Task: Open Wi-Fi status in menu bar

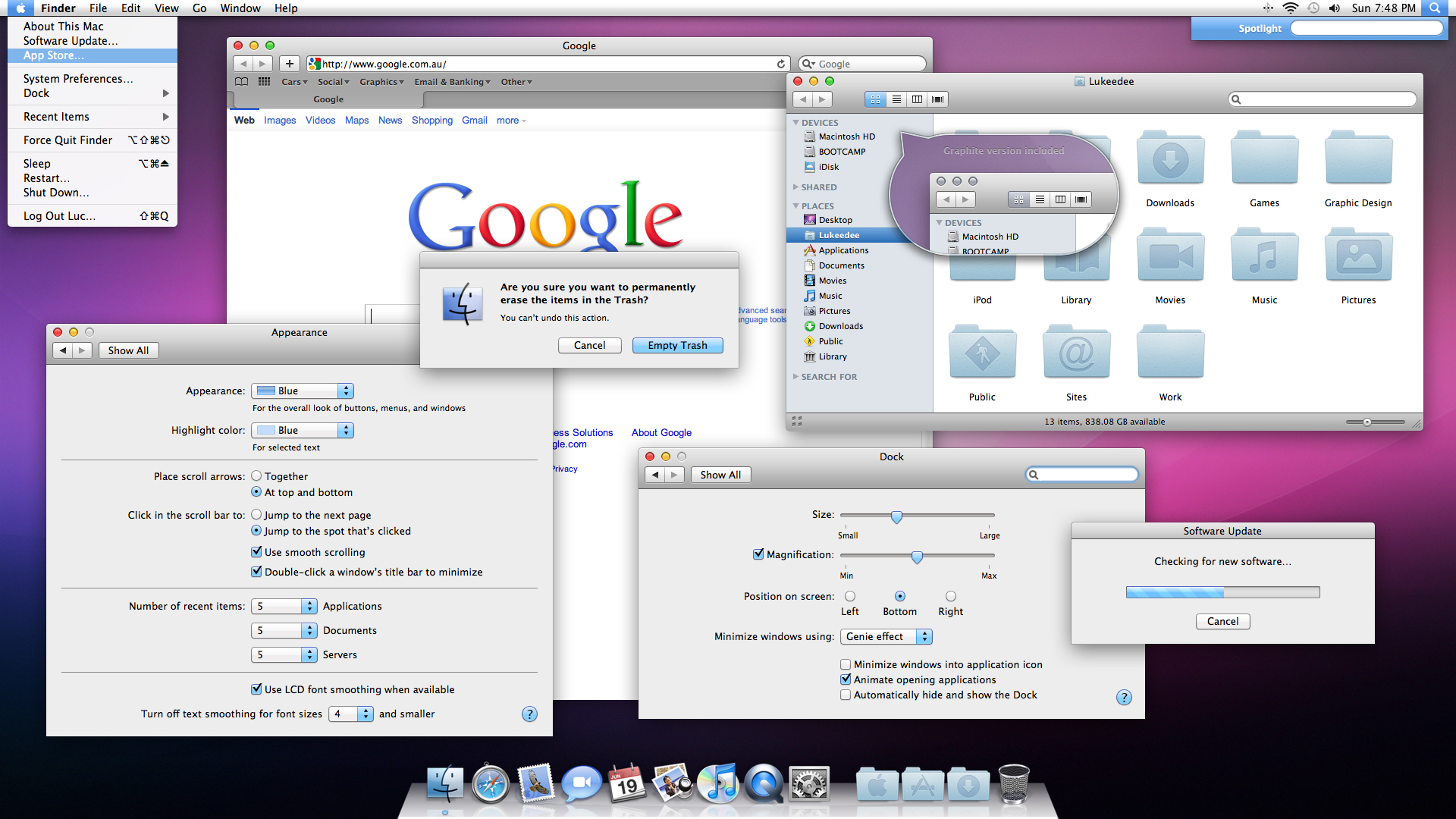Action: pos(1290,8)
